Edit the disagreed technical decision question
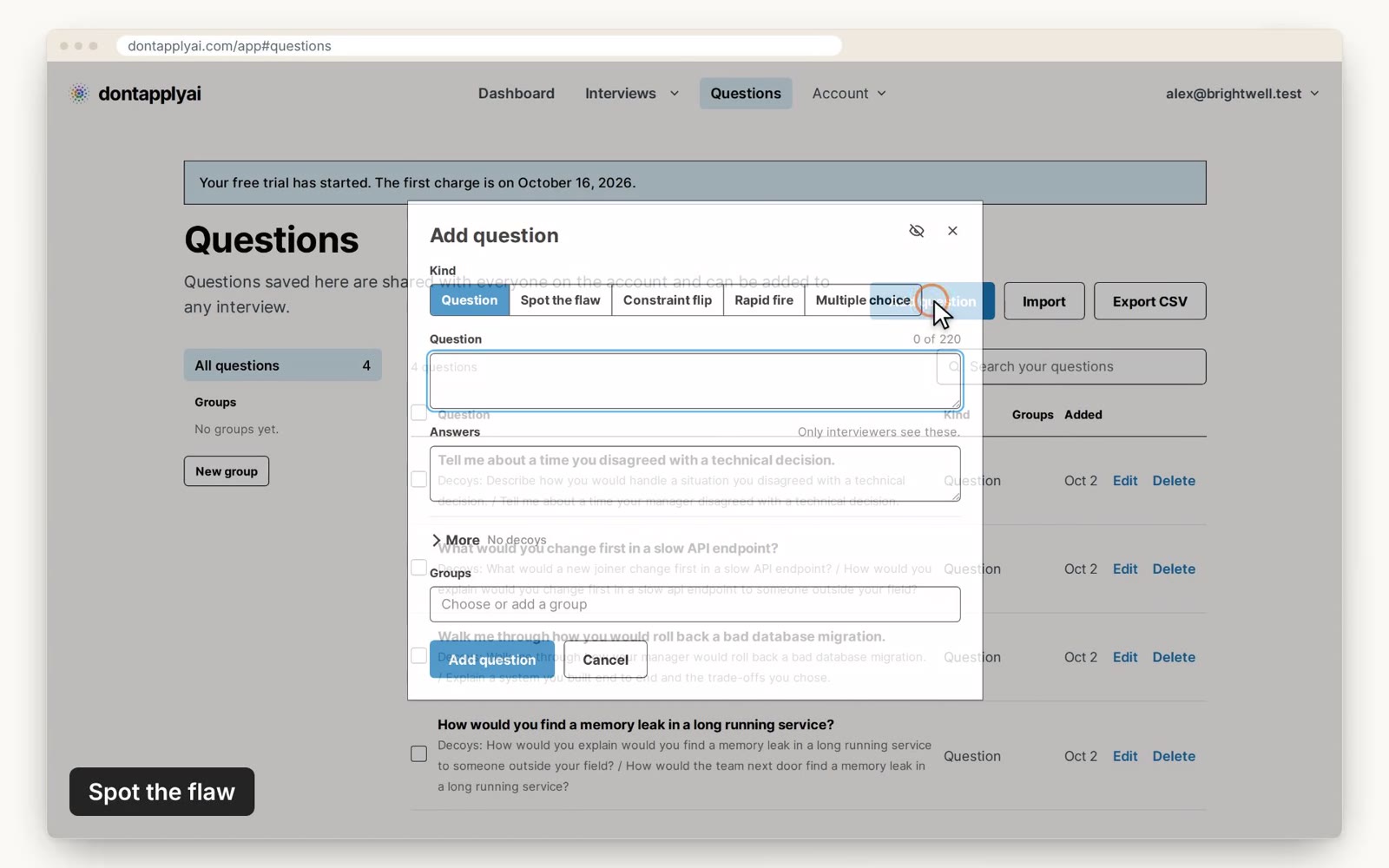Image resolution: width=1389 pixels, height=868 pixels. [1125, 481]
